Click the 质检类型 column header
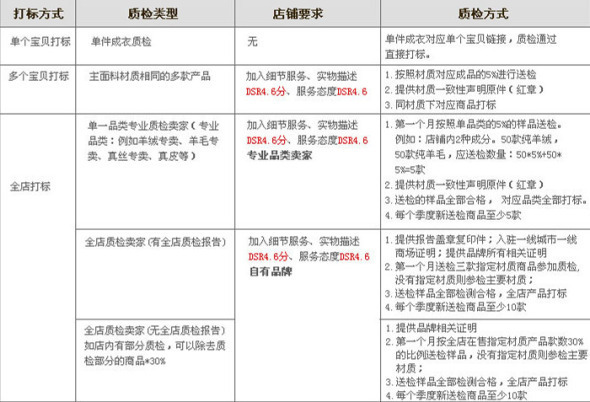The image size is (590, 402). (x=153, y=14)
